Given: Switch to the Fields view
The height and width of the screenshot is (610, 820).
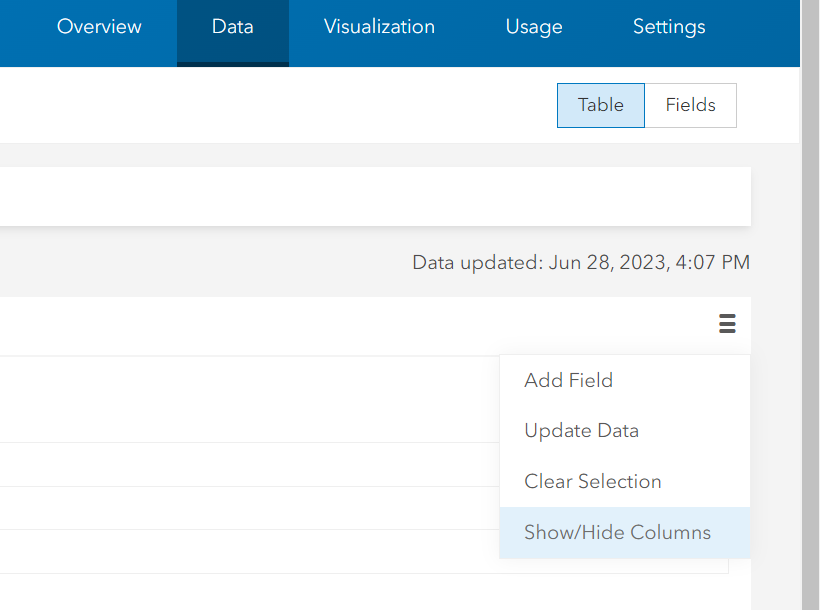Looking at the screenshot, I should click(691, 105).
